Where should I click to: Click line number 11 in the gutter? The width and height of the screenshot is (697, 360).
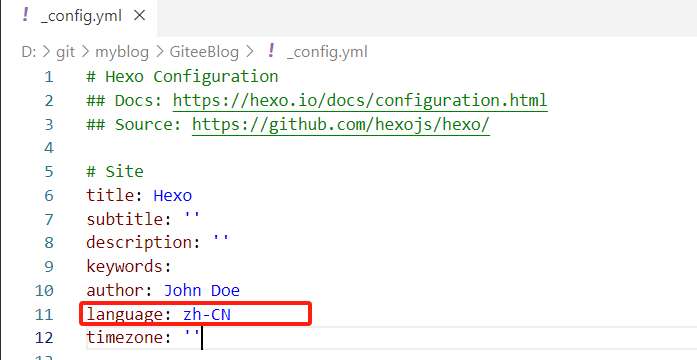(44, 315)
